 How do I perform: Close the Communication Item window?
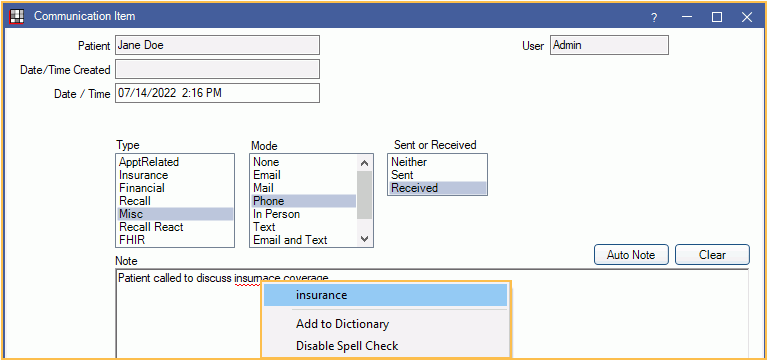point(746,17)
